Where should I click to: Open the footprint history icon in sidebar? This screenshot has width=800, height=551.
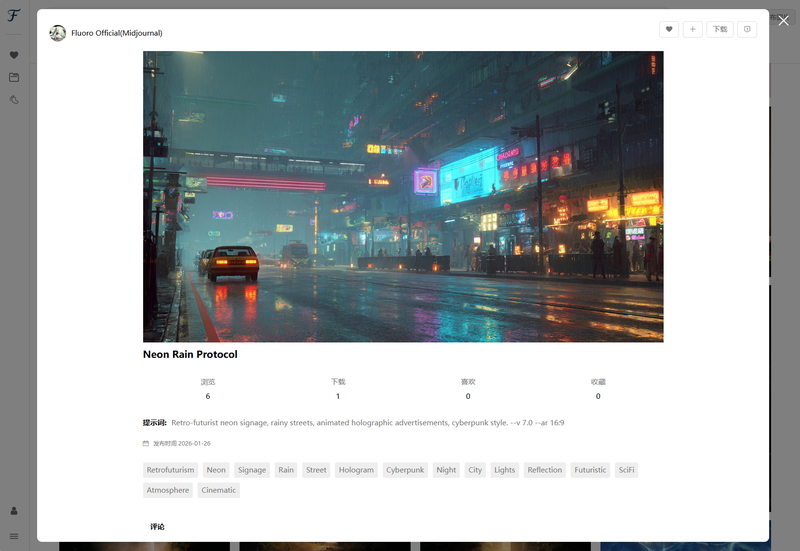[14, 100]
